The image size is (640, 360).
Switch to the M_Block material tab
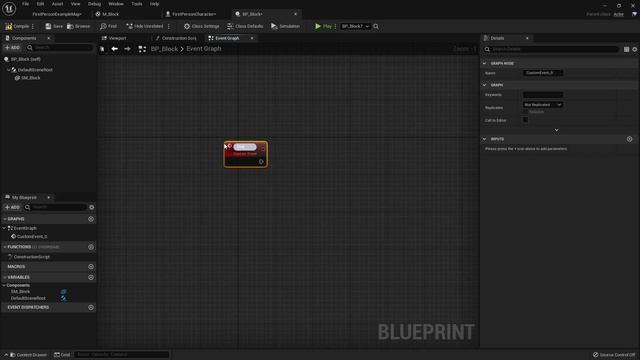point(110,14)
